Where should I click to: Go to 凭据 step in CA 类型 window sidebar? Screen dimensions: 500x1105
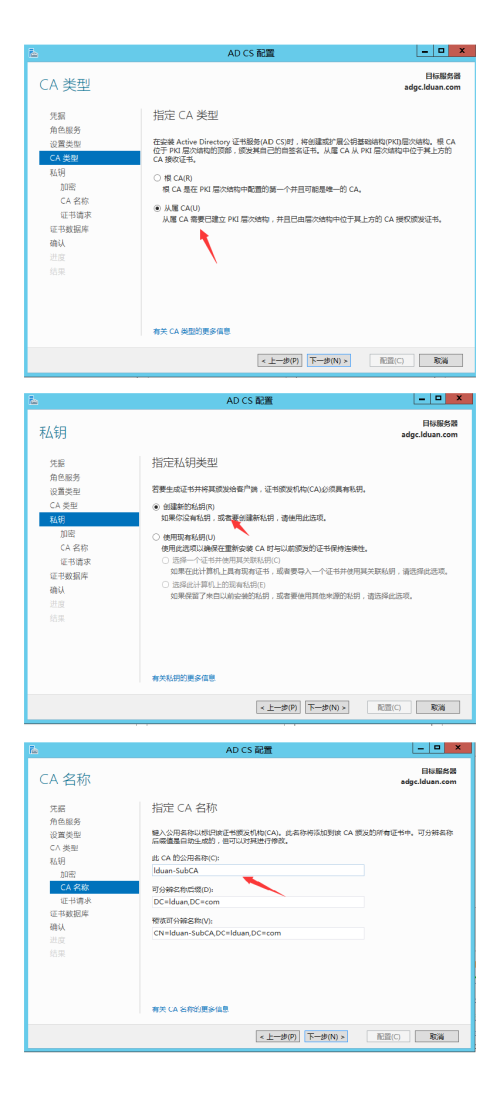[58, 116]
